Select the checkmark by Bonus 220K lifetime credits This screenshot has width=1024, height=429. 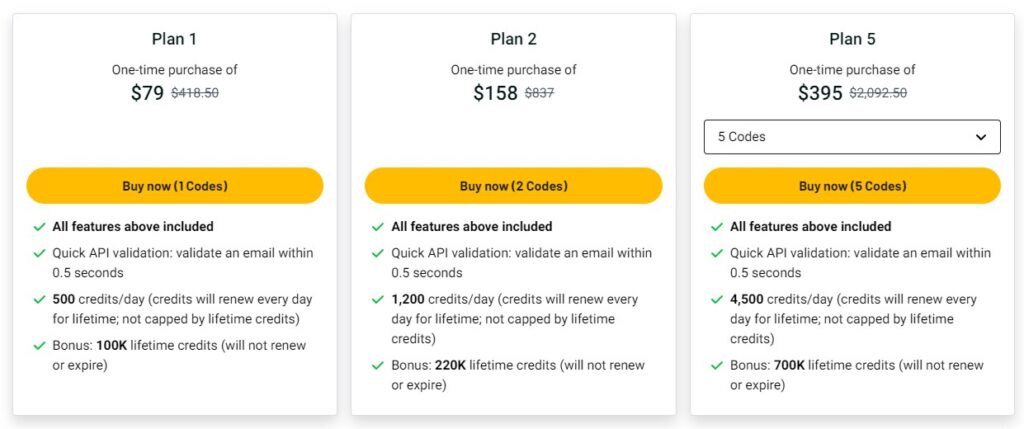coord(377,365)
